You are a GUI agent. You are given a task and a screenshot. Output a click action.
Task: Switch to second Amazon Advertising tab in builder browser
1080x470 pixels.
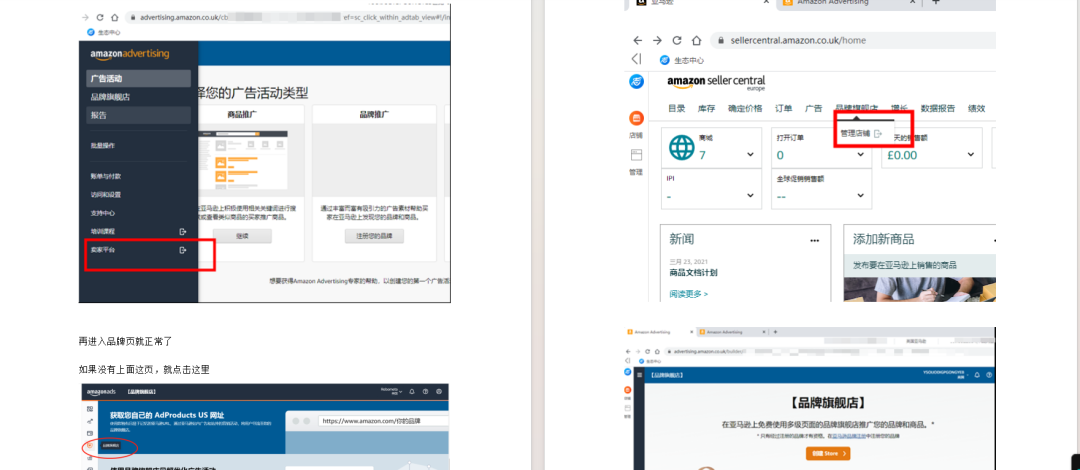tap(731, 332)
